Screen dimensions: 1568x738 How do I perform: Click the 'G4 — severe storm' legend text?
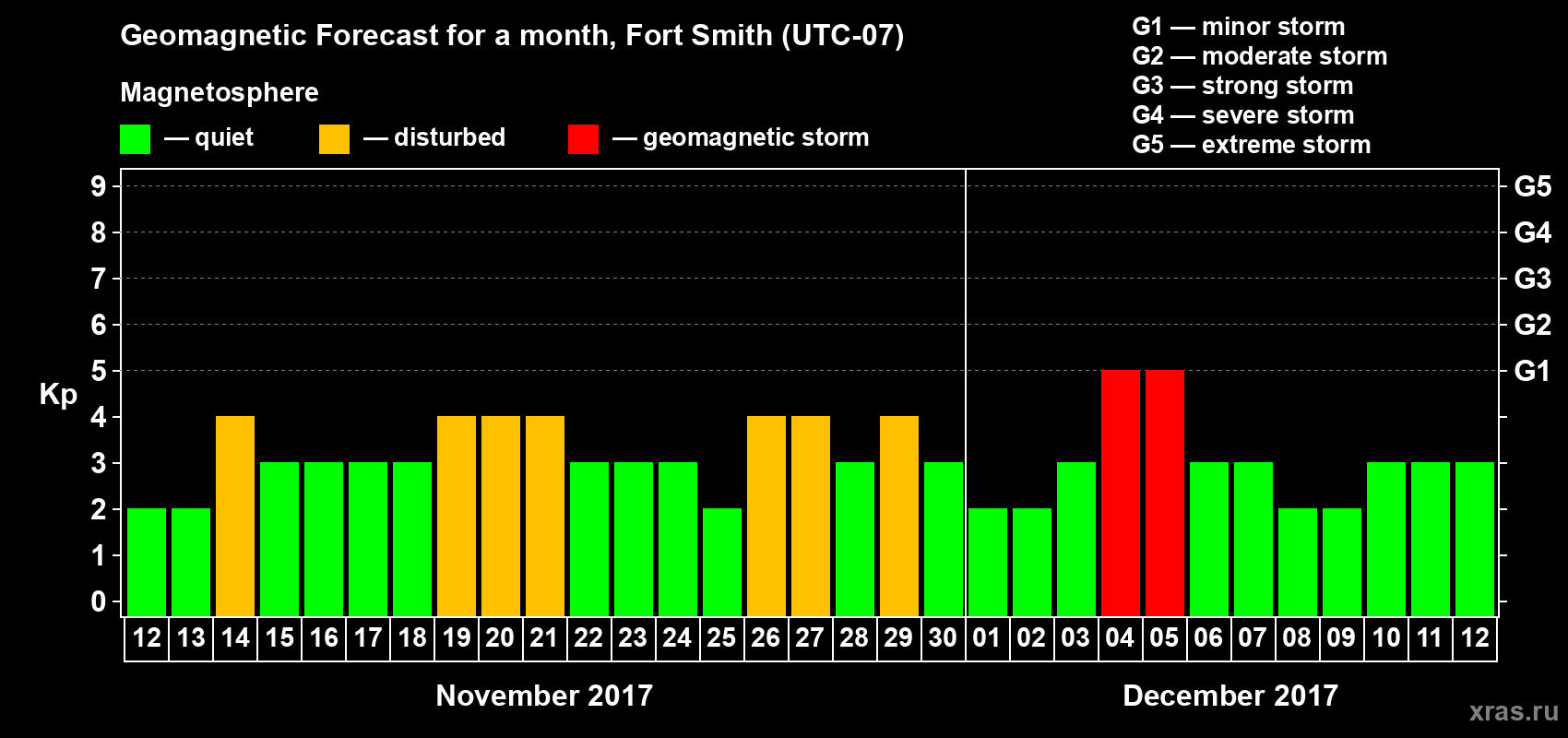coord(1243,115)
